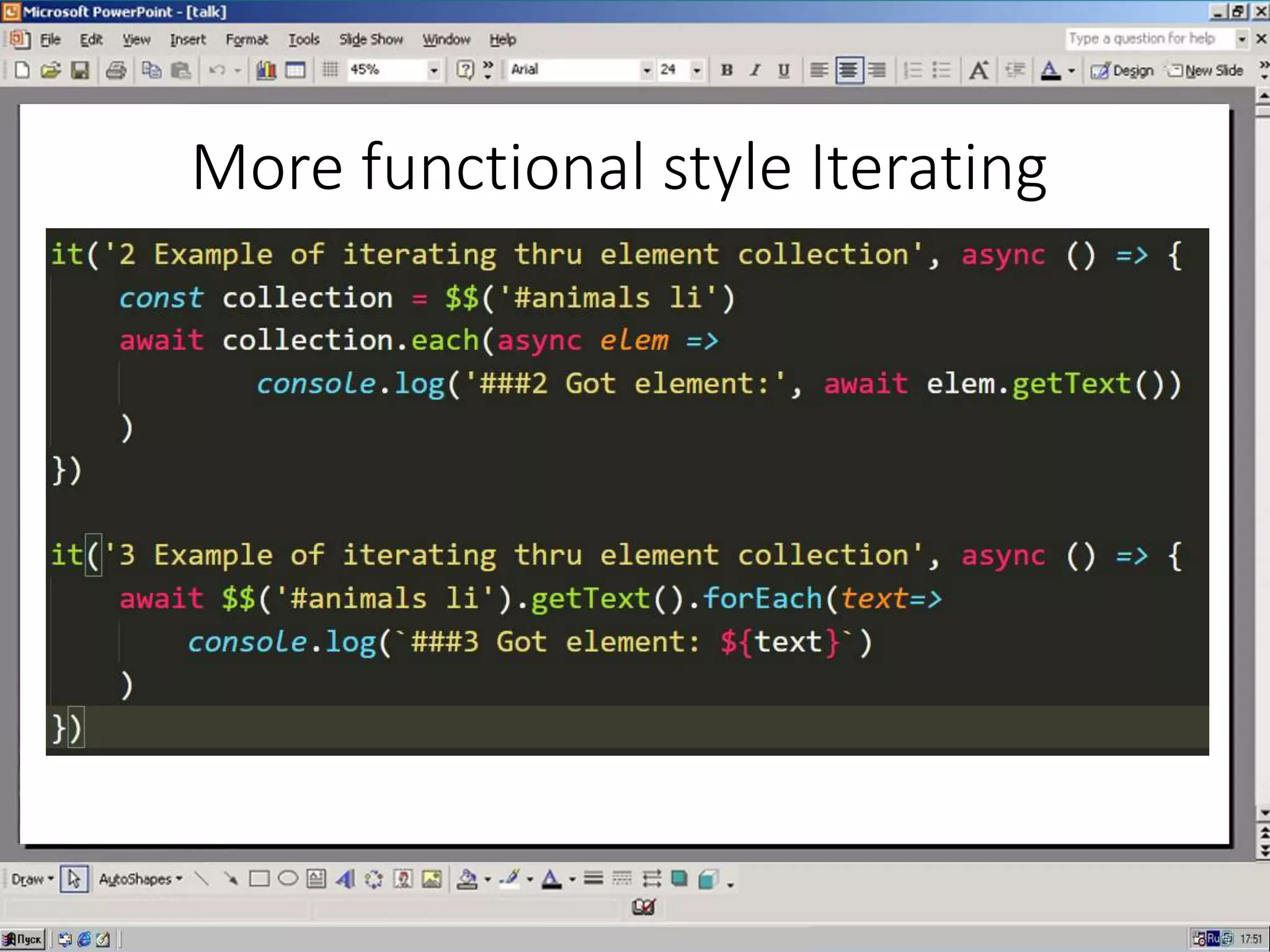Go to next slide via scrollbar double arrow

[1263, 852]
